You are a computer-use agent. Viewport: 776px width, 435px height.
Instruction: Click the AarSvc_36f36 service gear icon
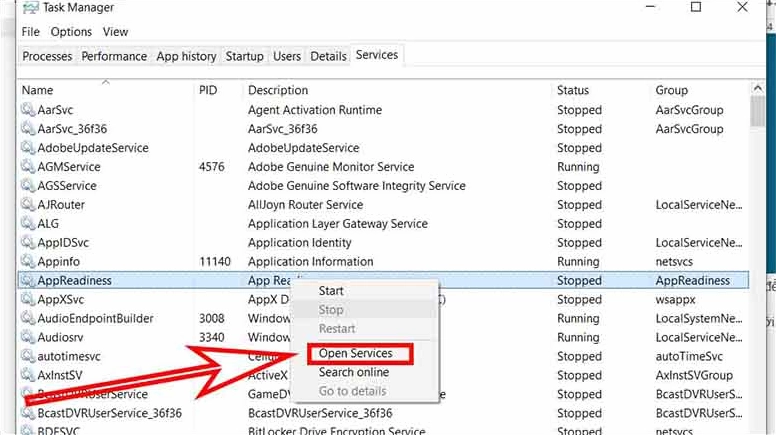coord(28,128)
